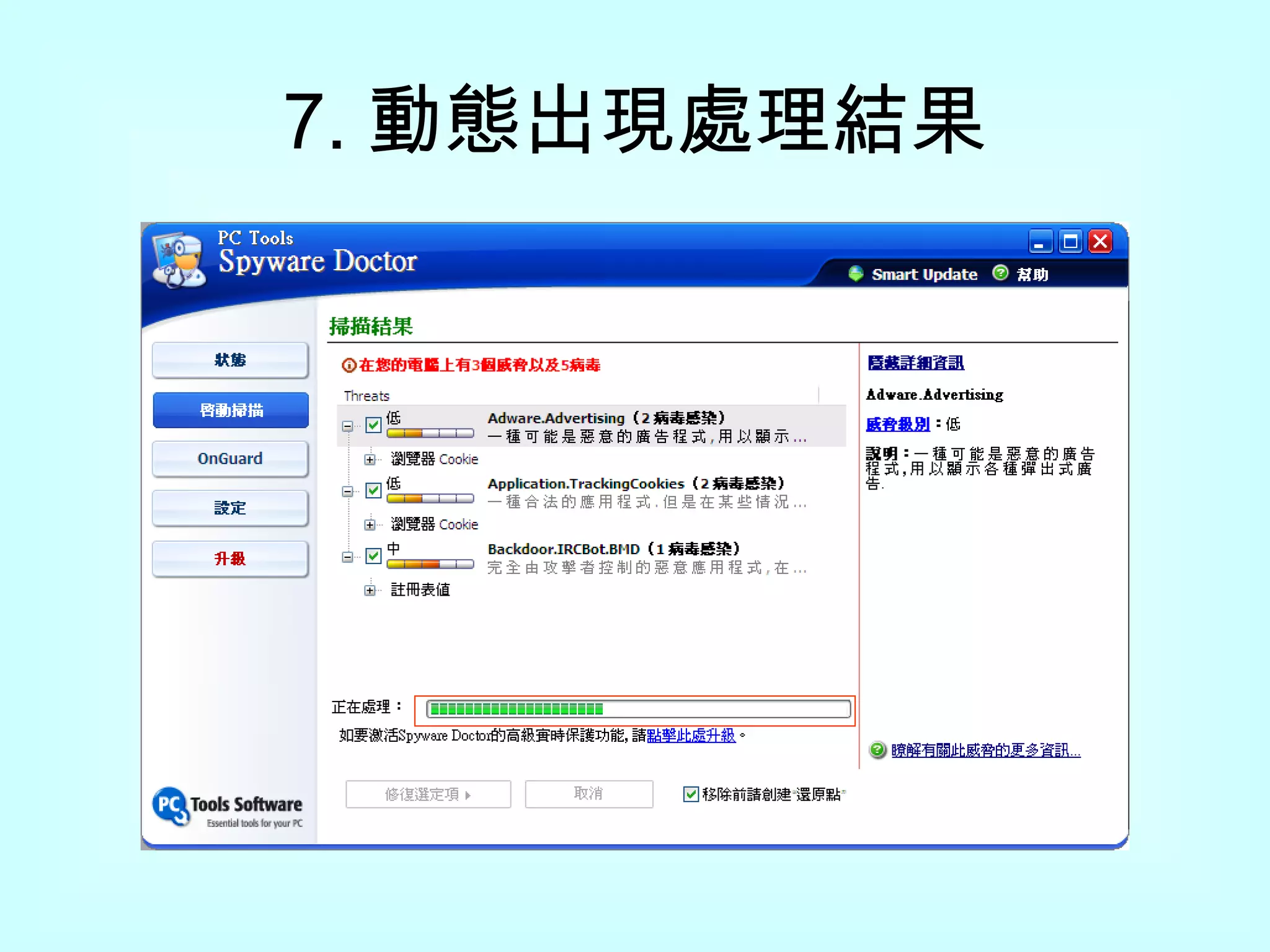Open the 升級 upgrade section
Screen dimensions: 1270x952
(x=230, y=559)
